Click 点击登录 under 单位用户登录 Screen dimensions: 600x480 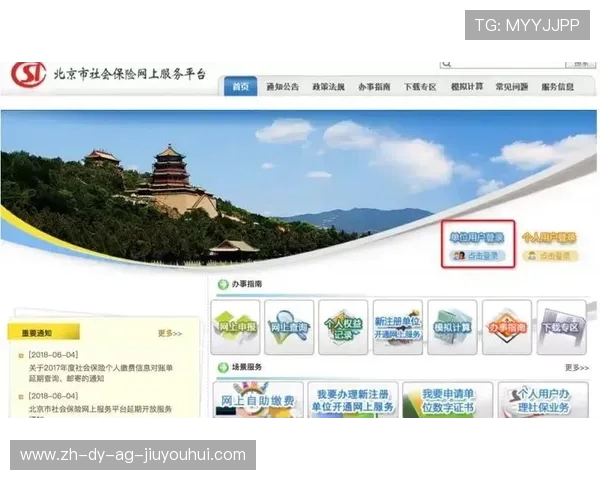pyautogui.click(x=477, y=256)
